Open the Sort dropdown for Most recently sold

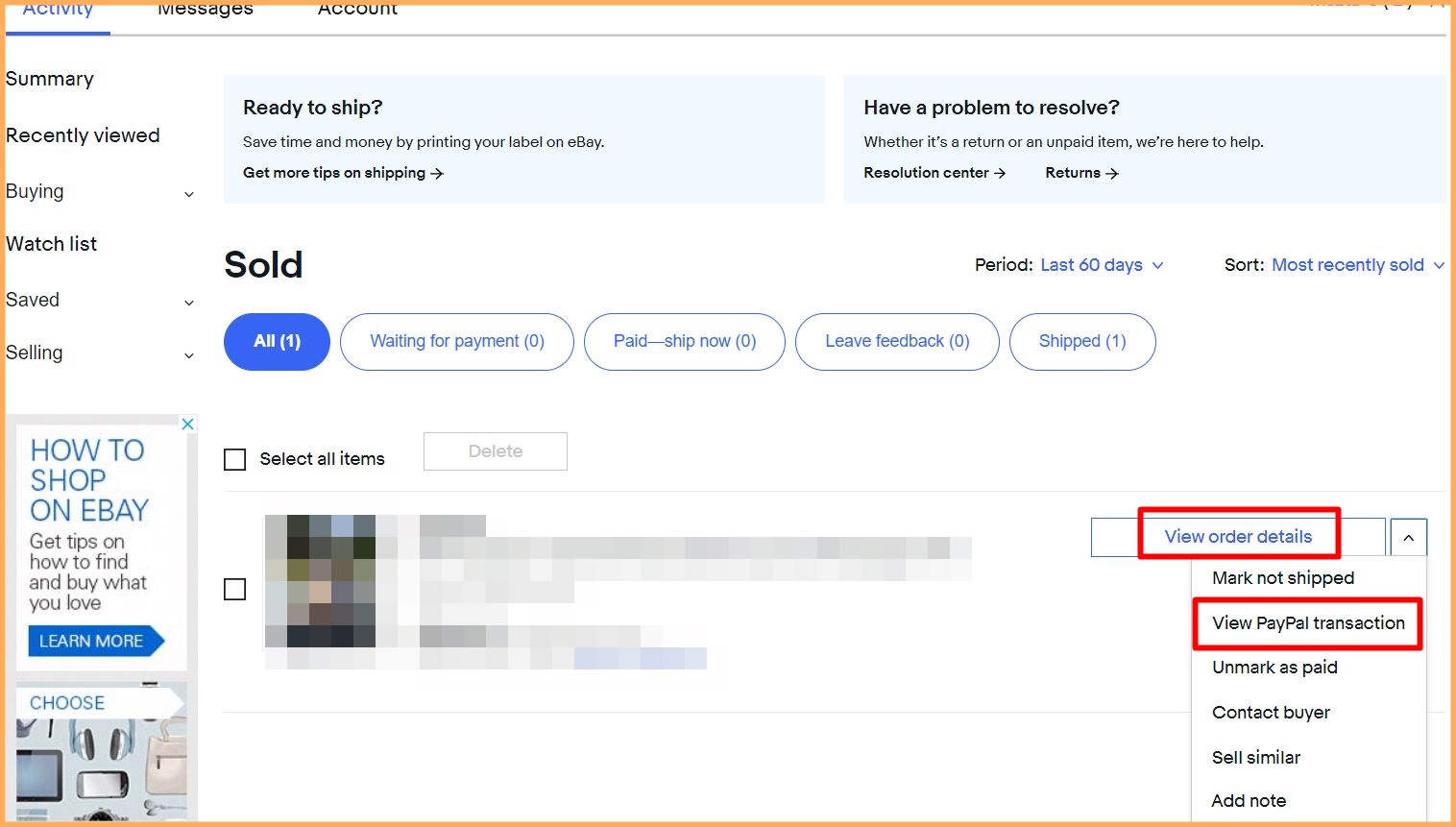point(1347,265)
